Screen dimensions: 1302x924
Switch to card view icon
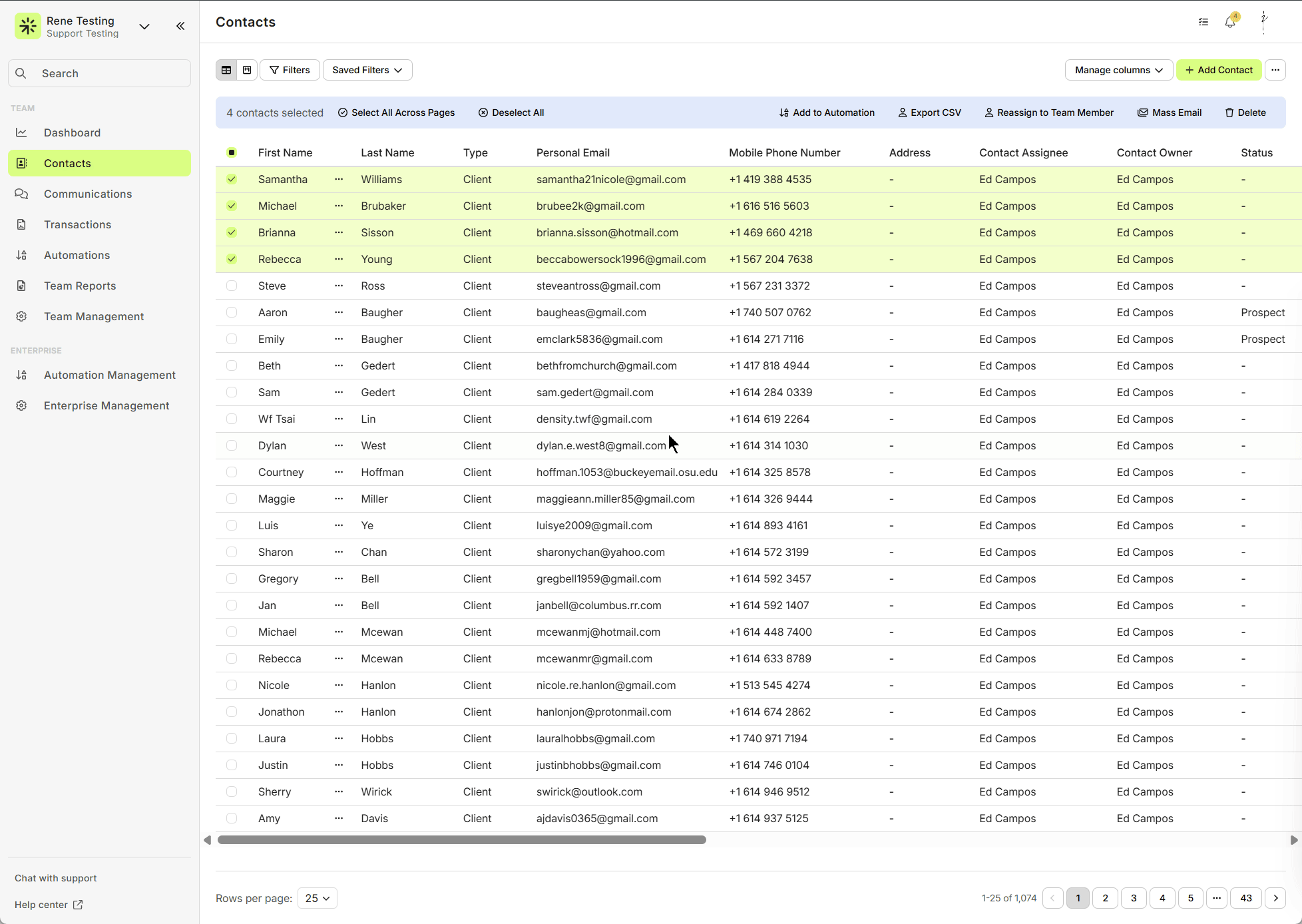(247, 70)
